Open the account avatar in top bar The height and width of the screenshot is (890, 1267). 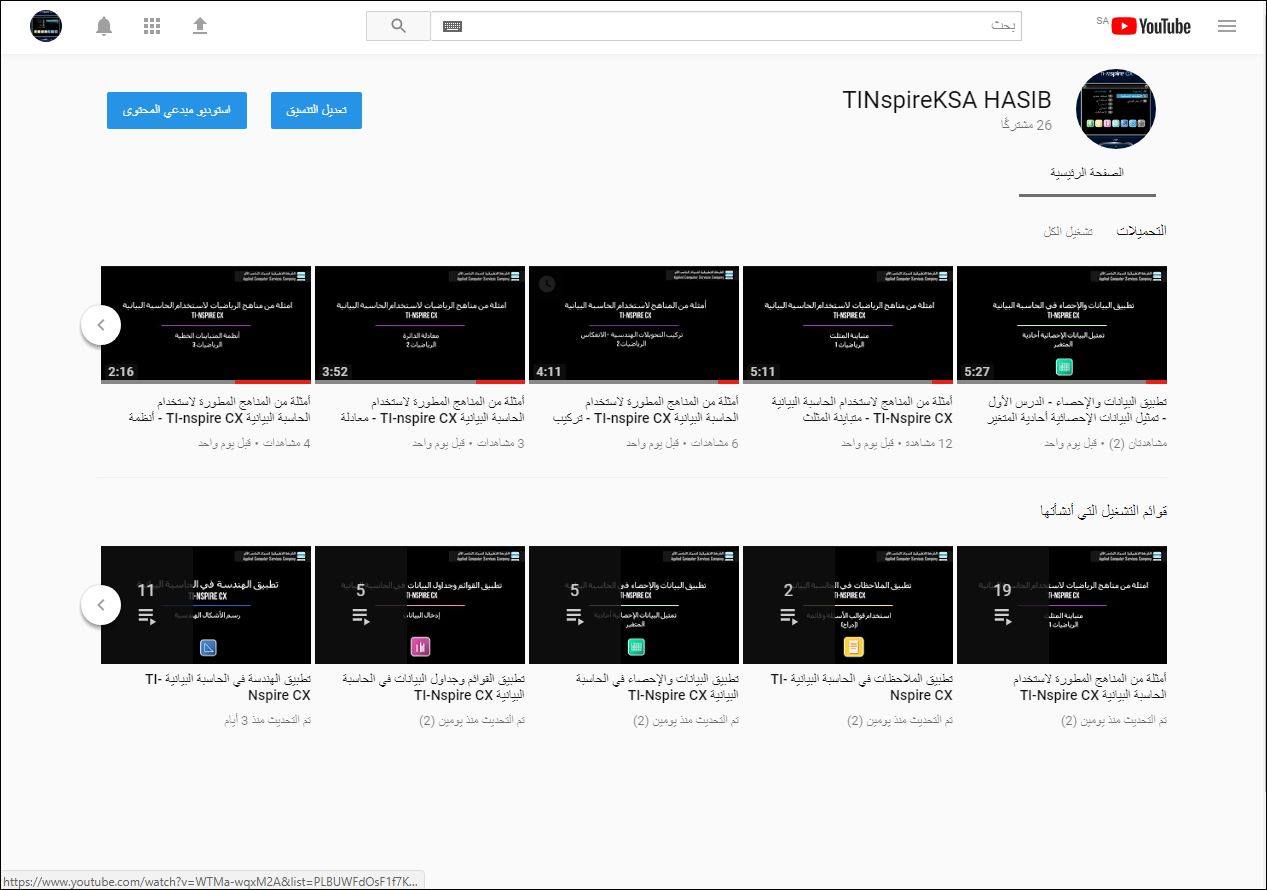46,26
